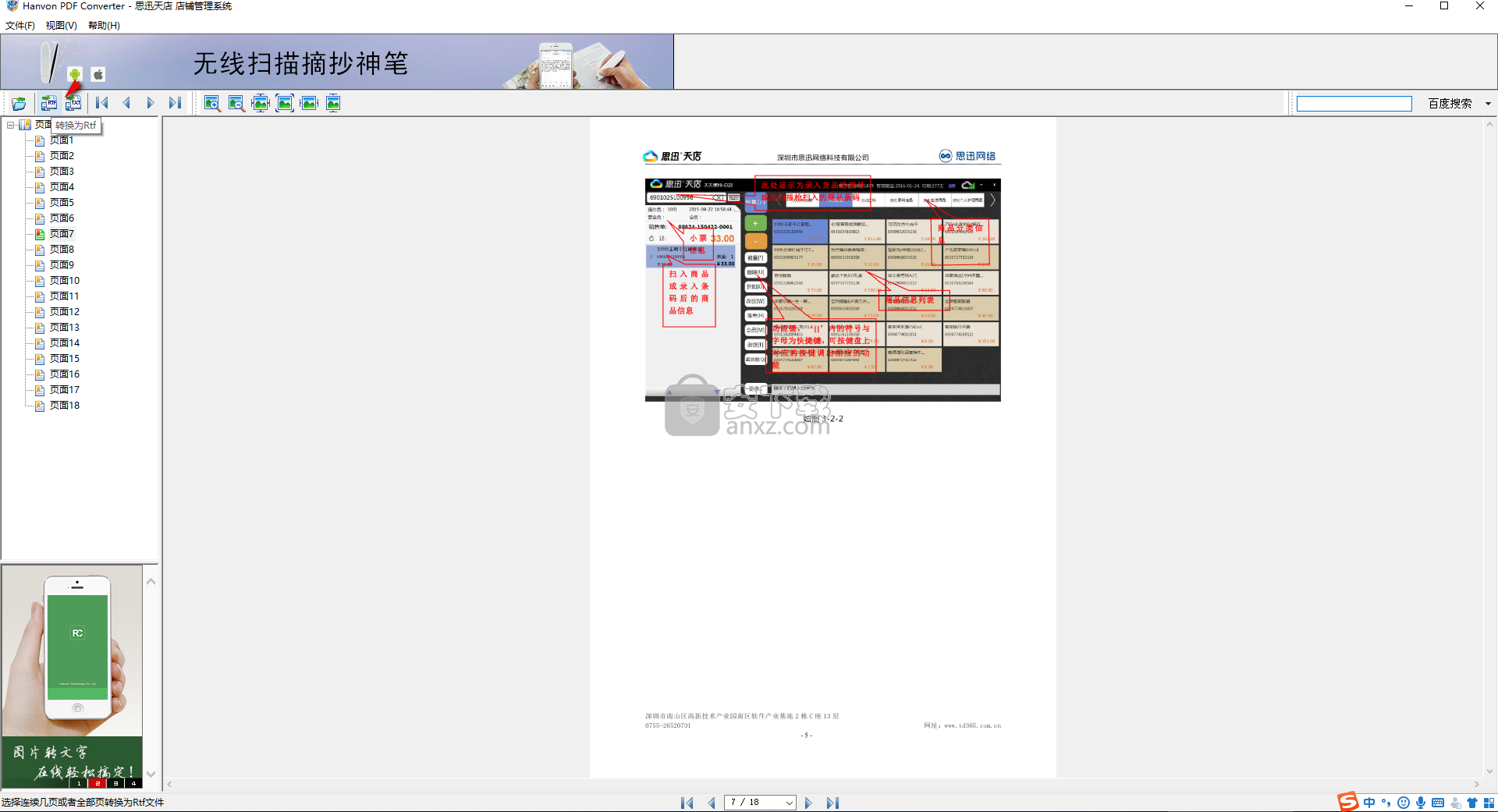The width and height of the screenshot is (1498, 812).
Task: Select 页面13 in the page tree
Action: 64,328
